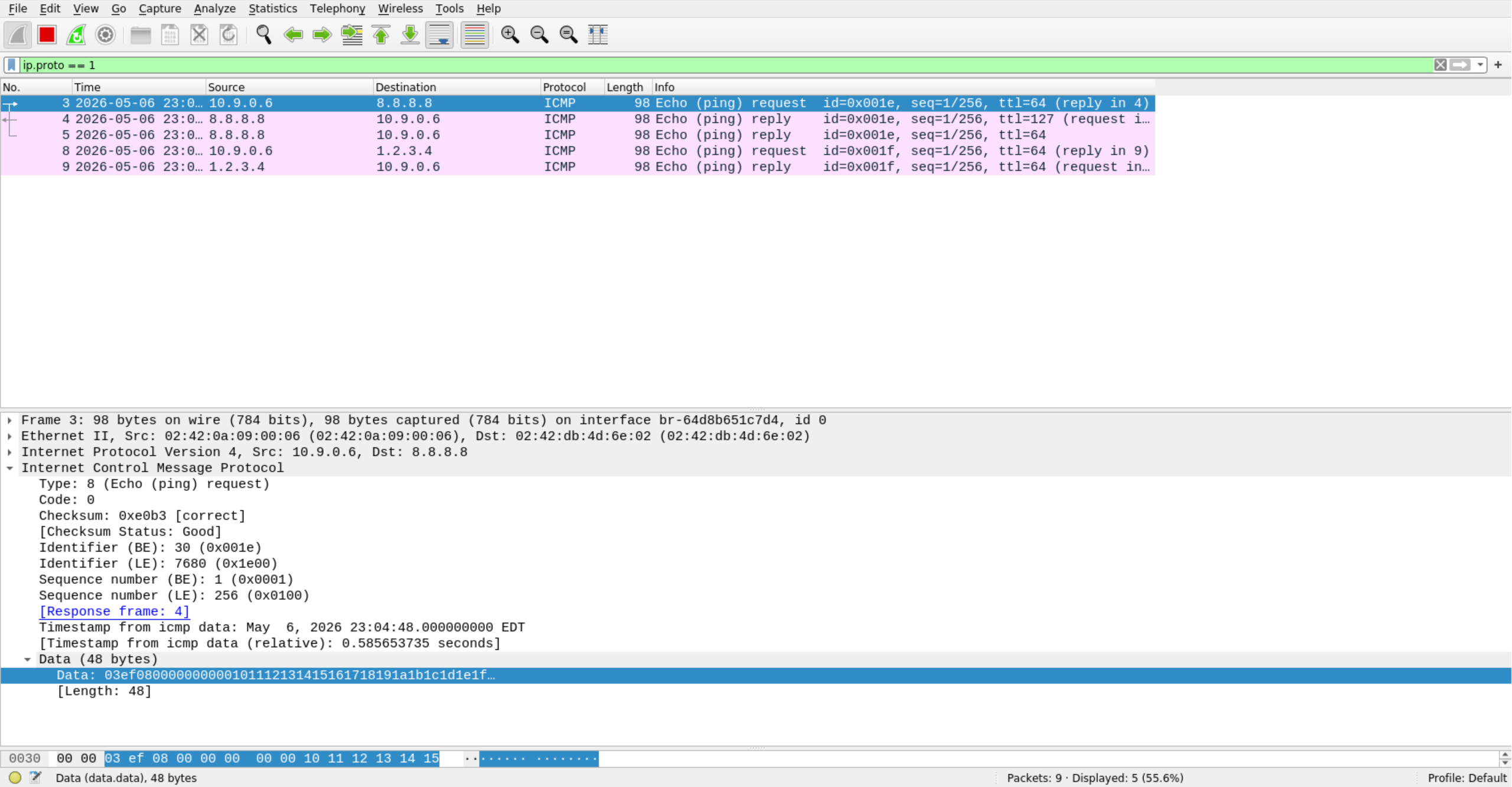Add a display filter button plus

[x=1498, y=65]
